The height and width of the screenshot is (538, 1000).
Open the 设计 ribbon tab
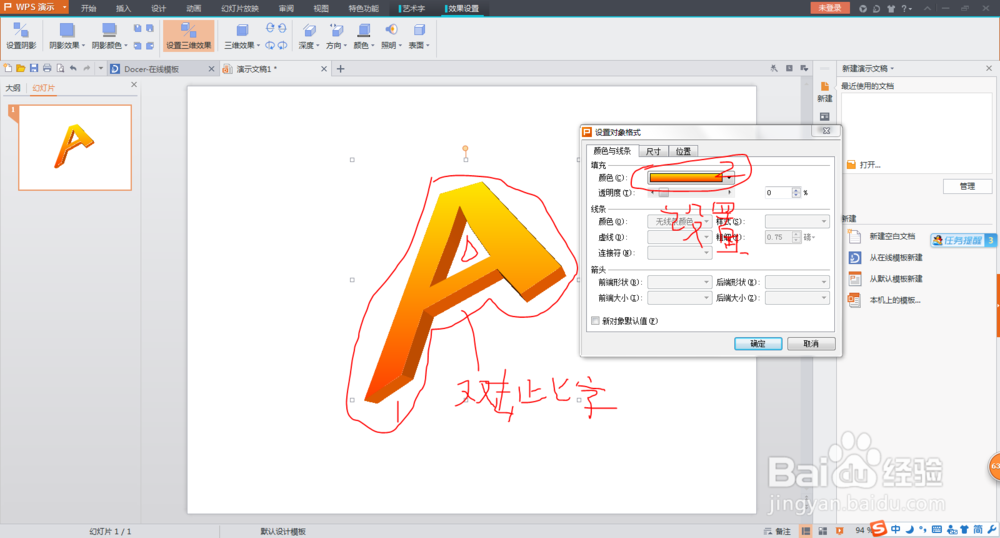click(158, 8)
